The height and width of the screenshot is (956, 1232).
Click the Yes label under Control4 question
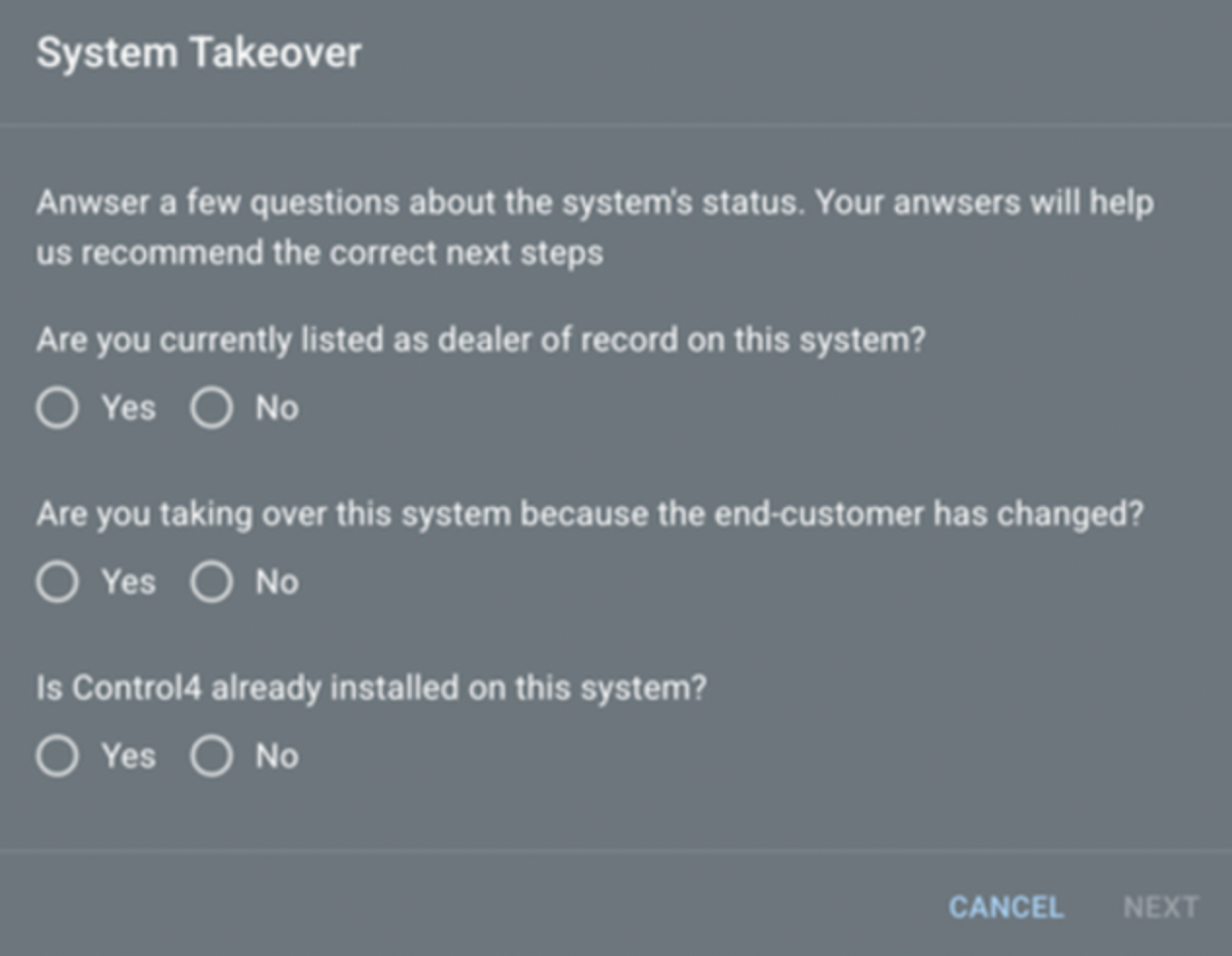128,756
